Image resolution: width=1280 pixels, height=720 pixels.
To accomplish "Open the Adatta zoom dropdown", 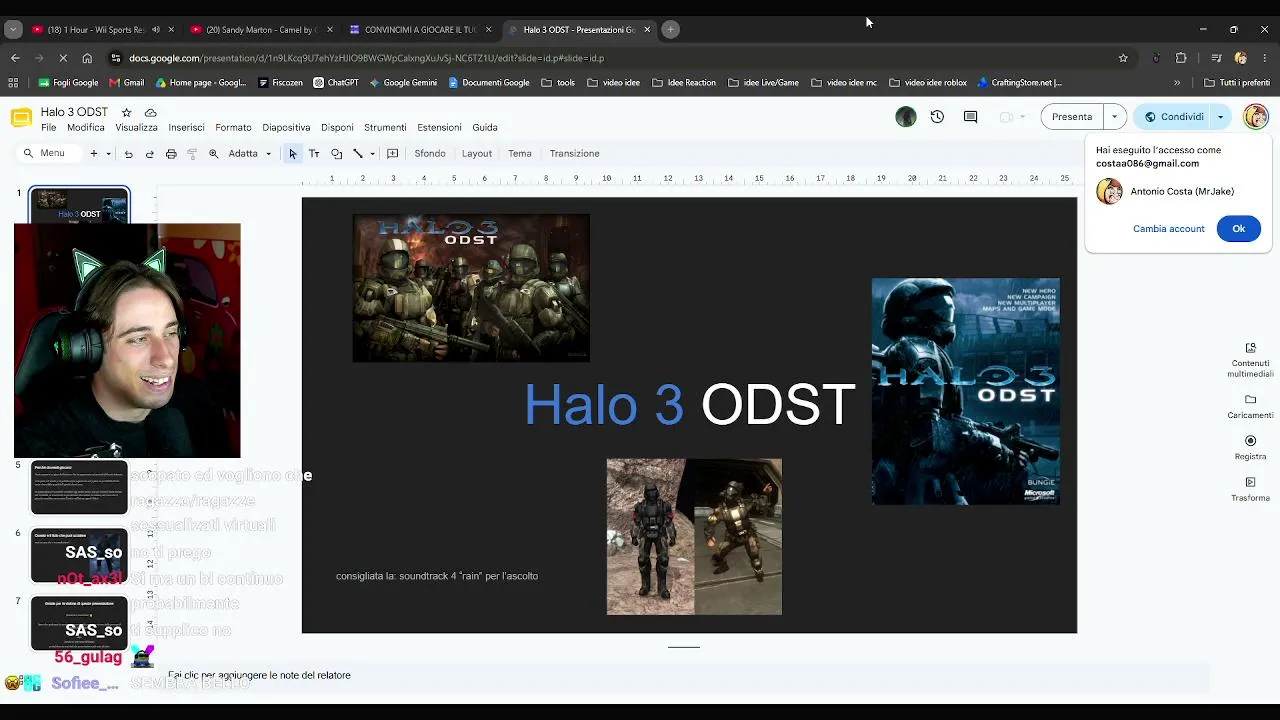I will [250, 154].
